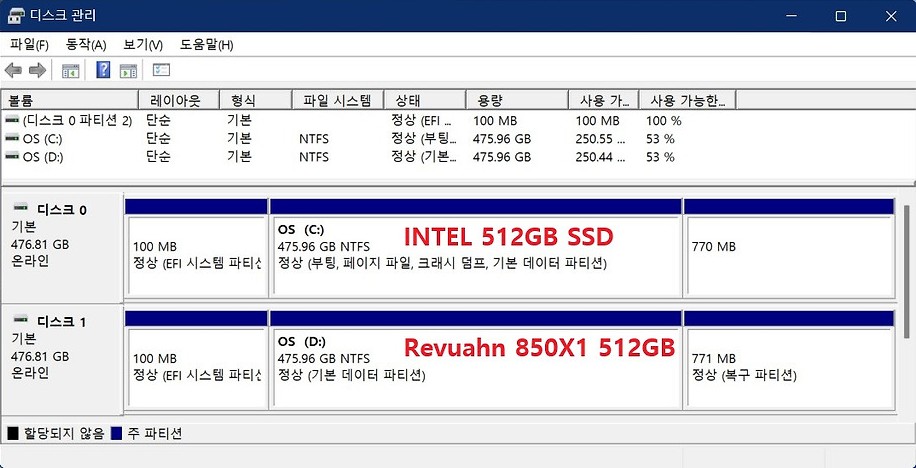The width and height of the screenshot is (916, 468).
Task: Click the settings checklist toolbar icon
Action: 161,70
